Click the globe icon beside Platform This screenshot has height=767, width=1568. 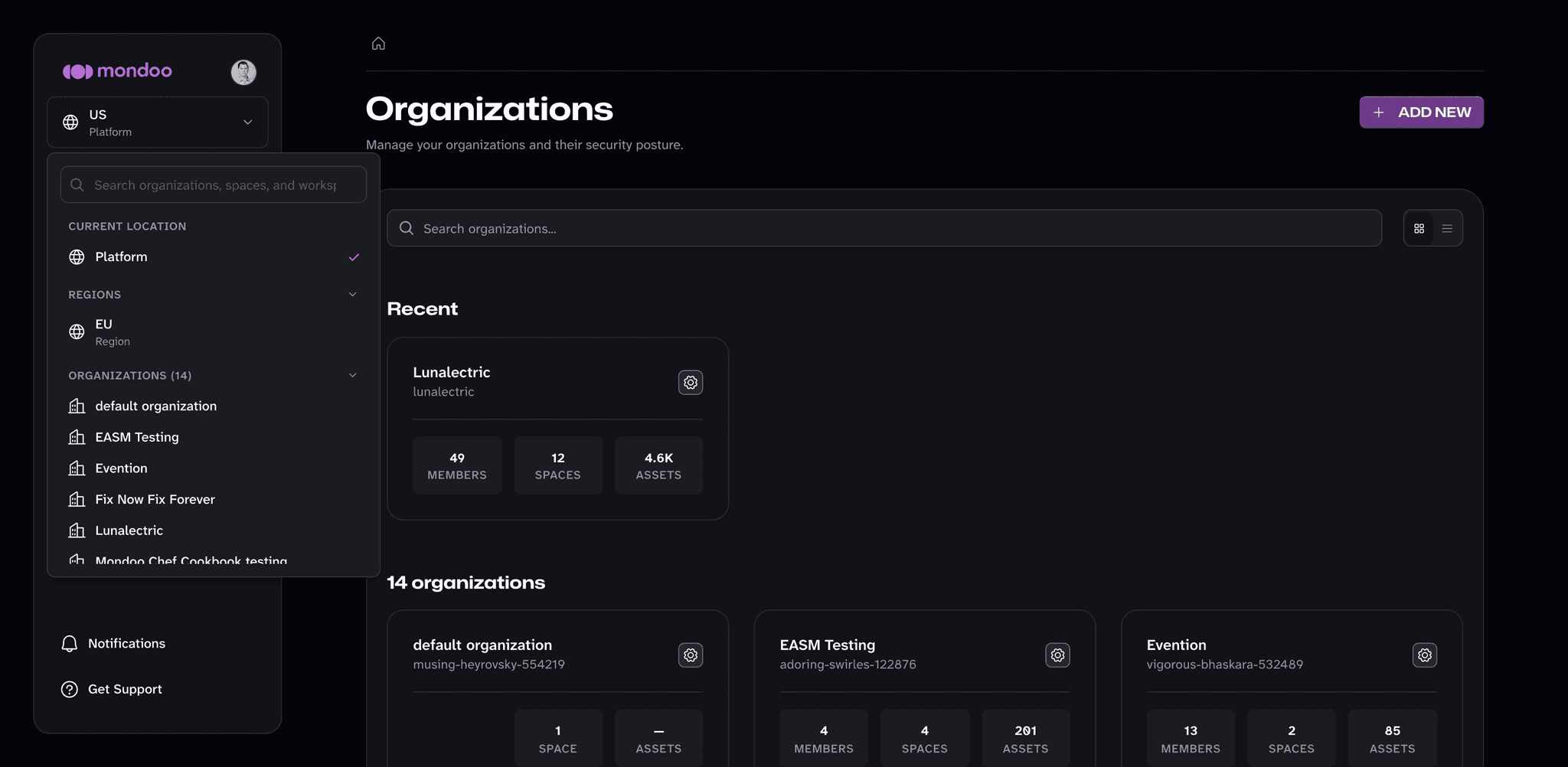pyautogui.click(x=77, y=257)
